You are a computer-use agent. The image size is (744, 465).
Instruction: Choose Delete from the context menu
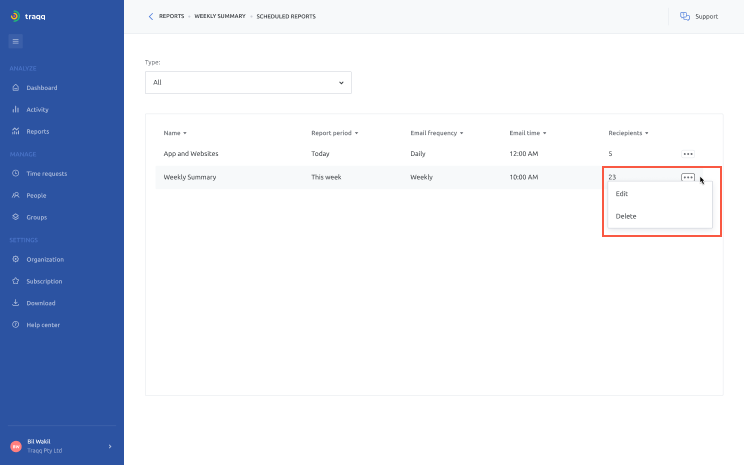tap(626, 216)
